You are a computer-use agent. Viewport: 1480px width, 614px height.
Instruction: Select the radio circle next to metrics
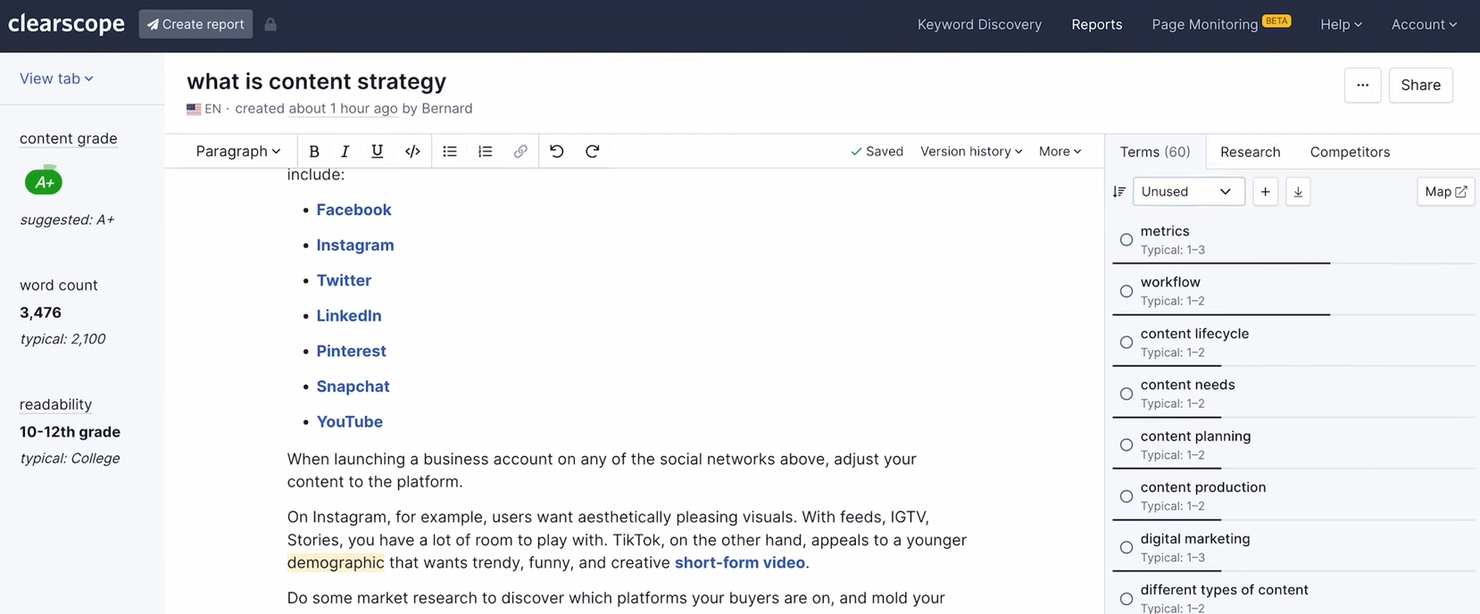1126,240
